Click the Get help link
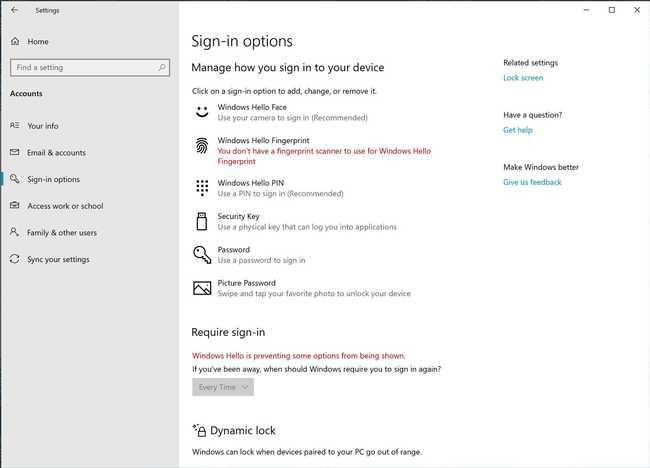The width and height of the screenshot is (650, 468). point(518,130)
